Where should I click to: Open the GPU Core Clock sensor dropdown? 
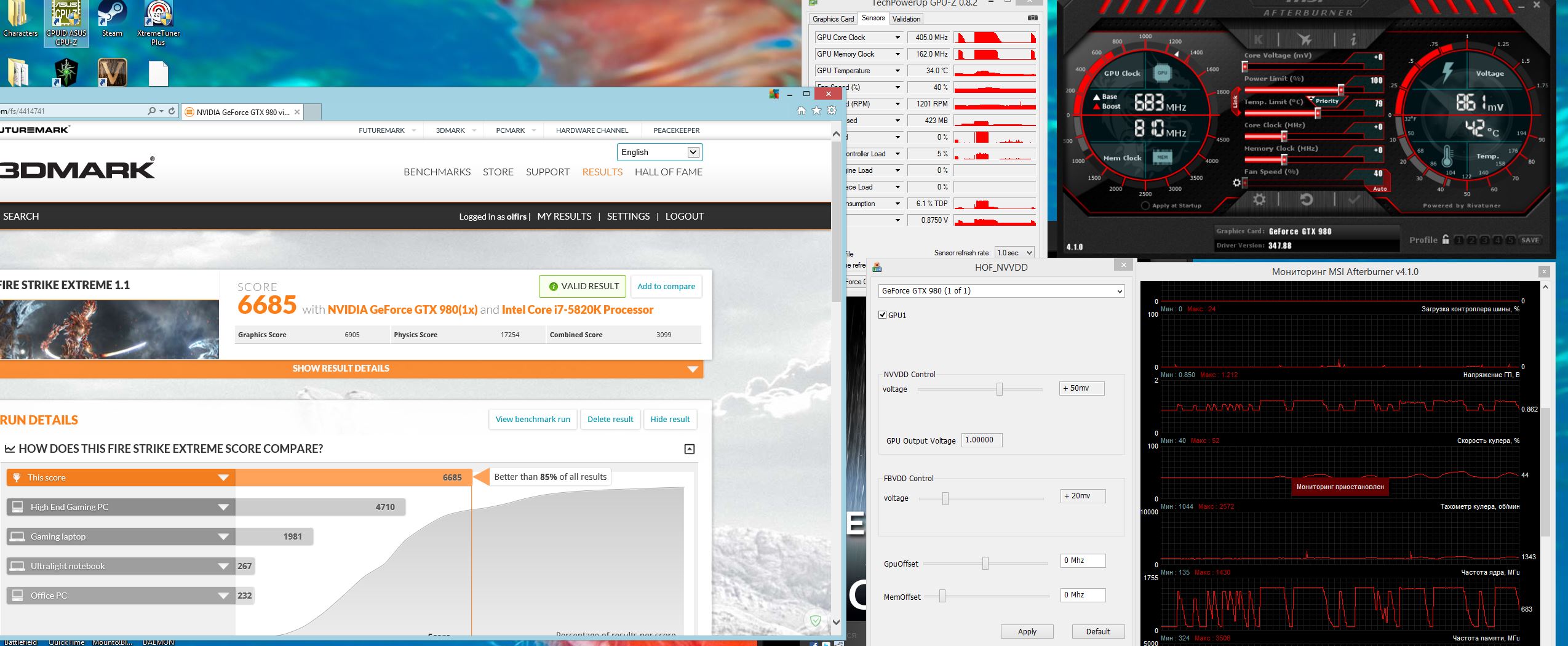point(897,38)
